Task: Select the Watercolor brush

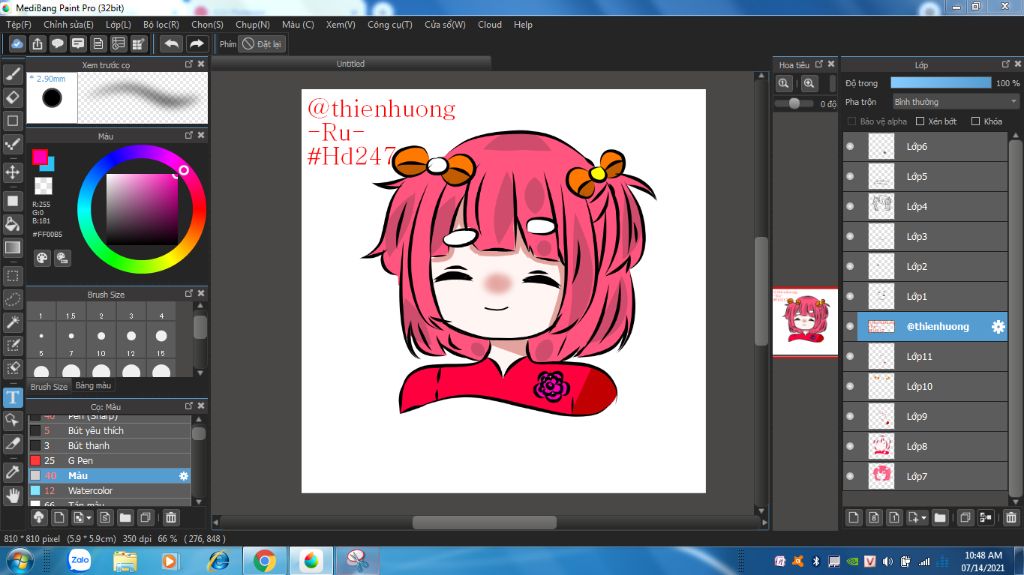Action: (x=109, y=491)
